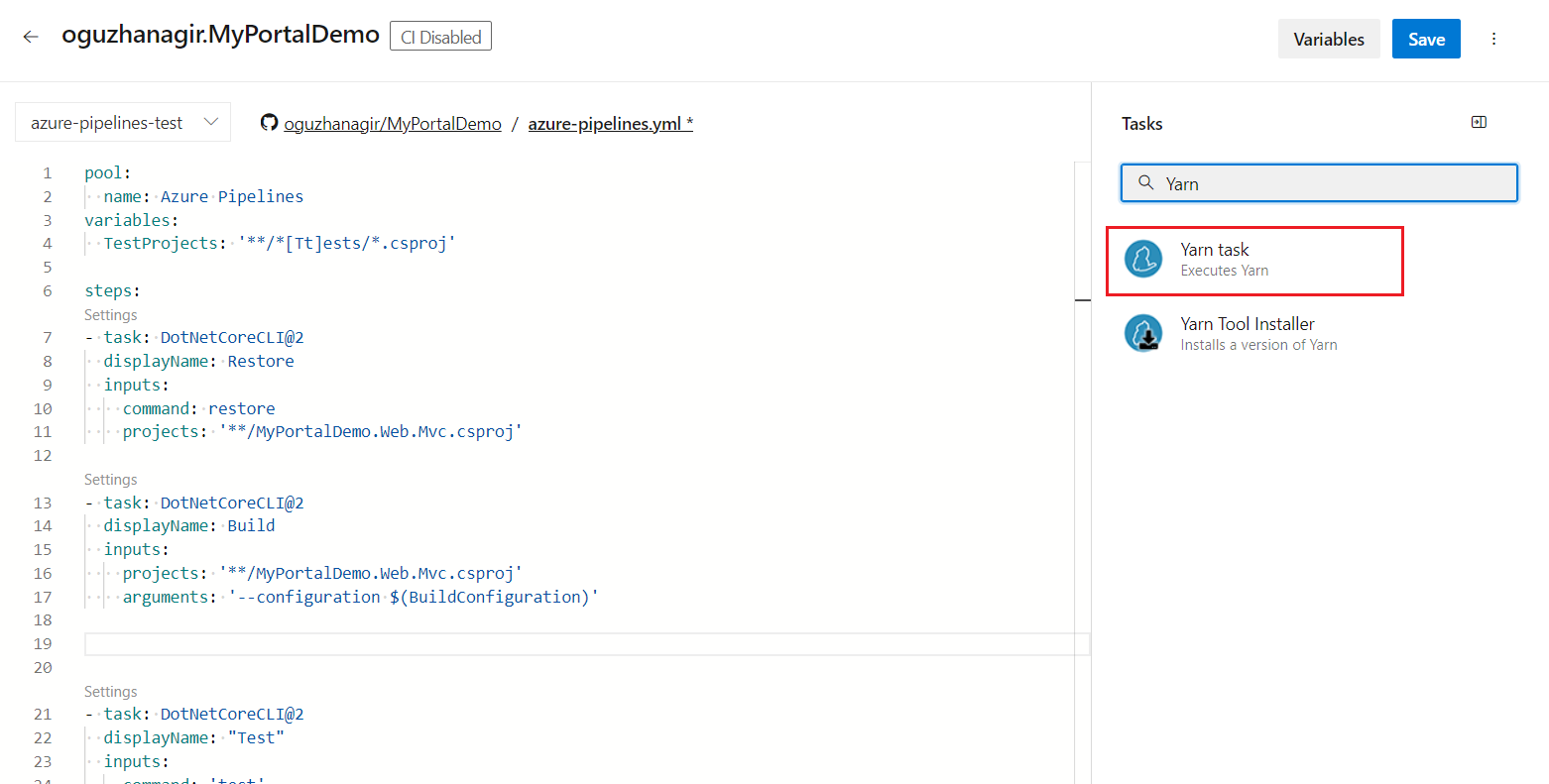Click line number 6 in the gutter
The width and height of the screenshot is (1549, 784).
pyautogui.click(x=47, y=291)
